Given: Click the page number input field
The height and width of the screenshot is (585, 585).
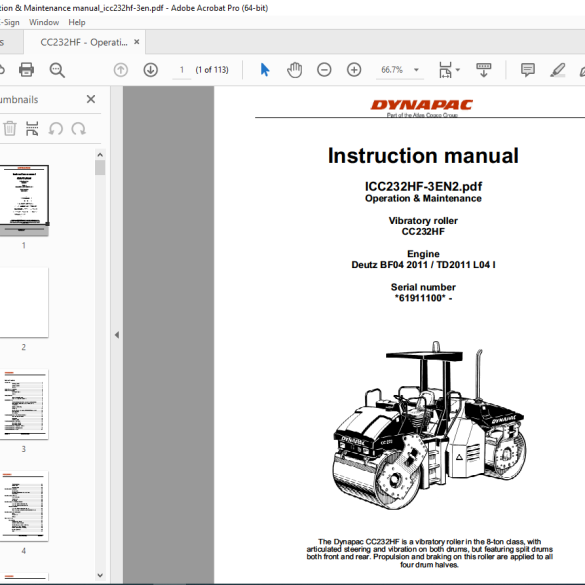Looking at the screenshot, I should click(182, 70).
